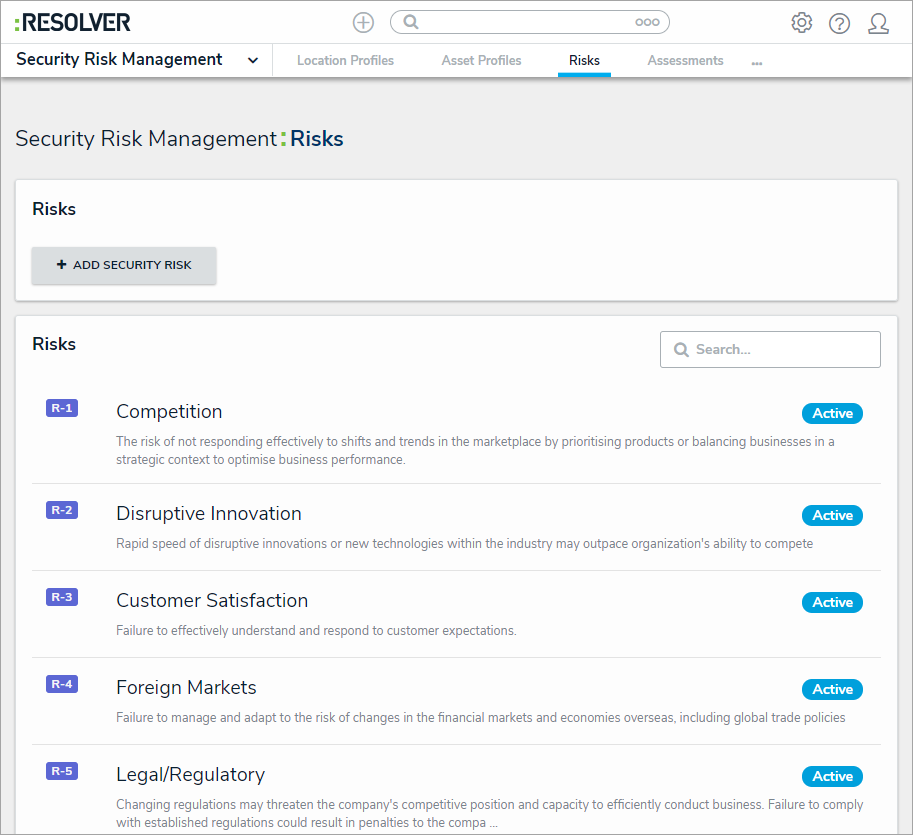Image resolution: width=913 pixels, height=835 pixels.
Task: Click the Competition risk description text
Action: 475,451
